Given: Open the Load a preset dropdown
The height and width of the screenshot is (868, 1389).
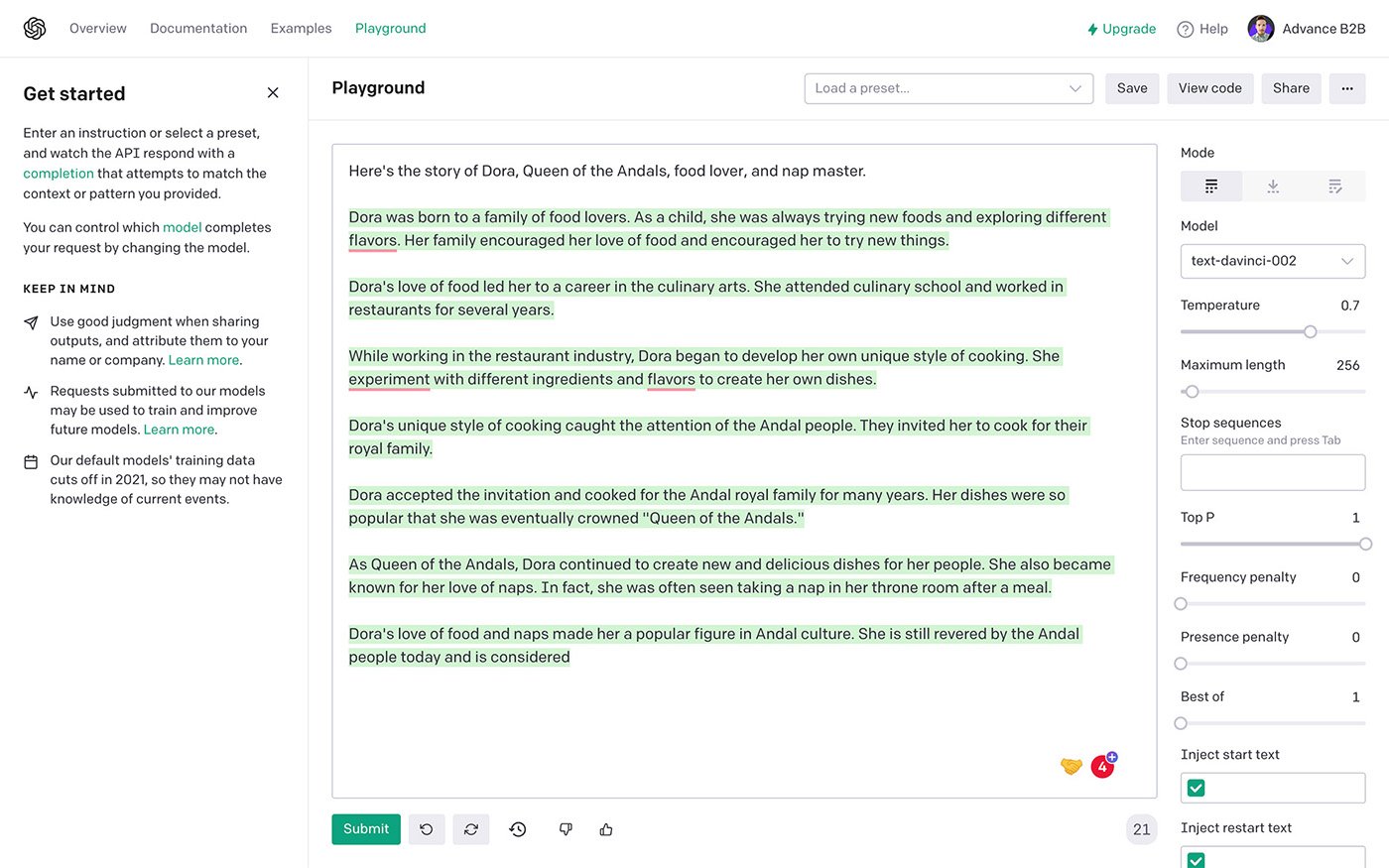Looking at the screenshot, I should point(947,88).
